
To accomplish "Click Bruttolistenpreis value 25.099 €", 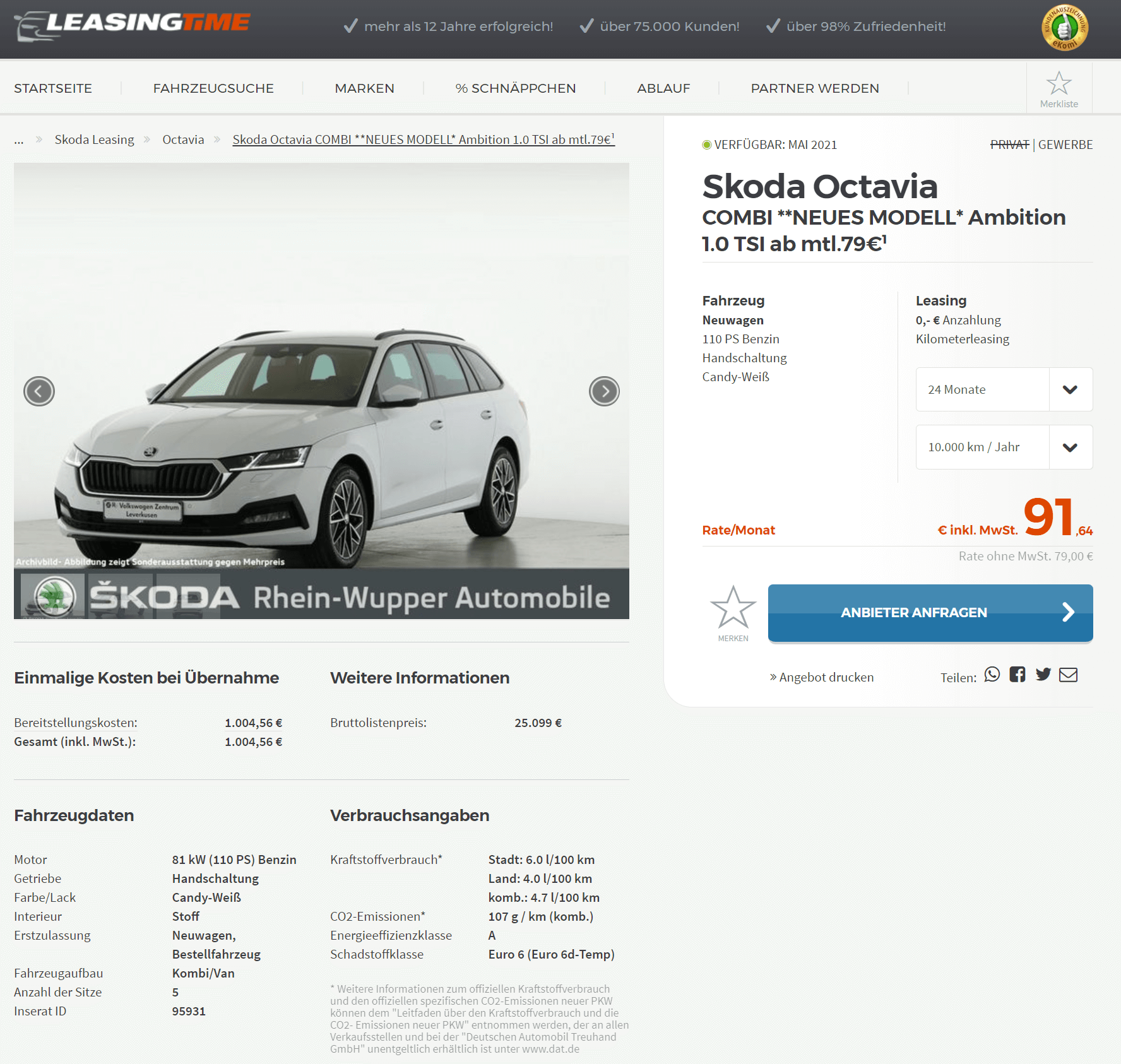I will click(x=538, y=723).
